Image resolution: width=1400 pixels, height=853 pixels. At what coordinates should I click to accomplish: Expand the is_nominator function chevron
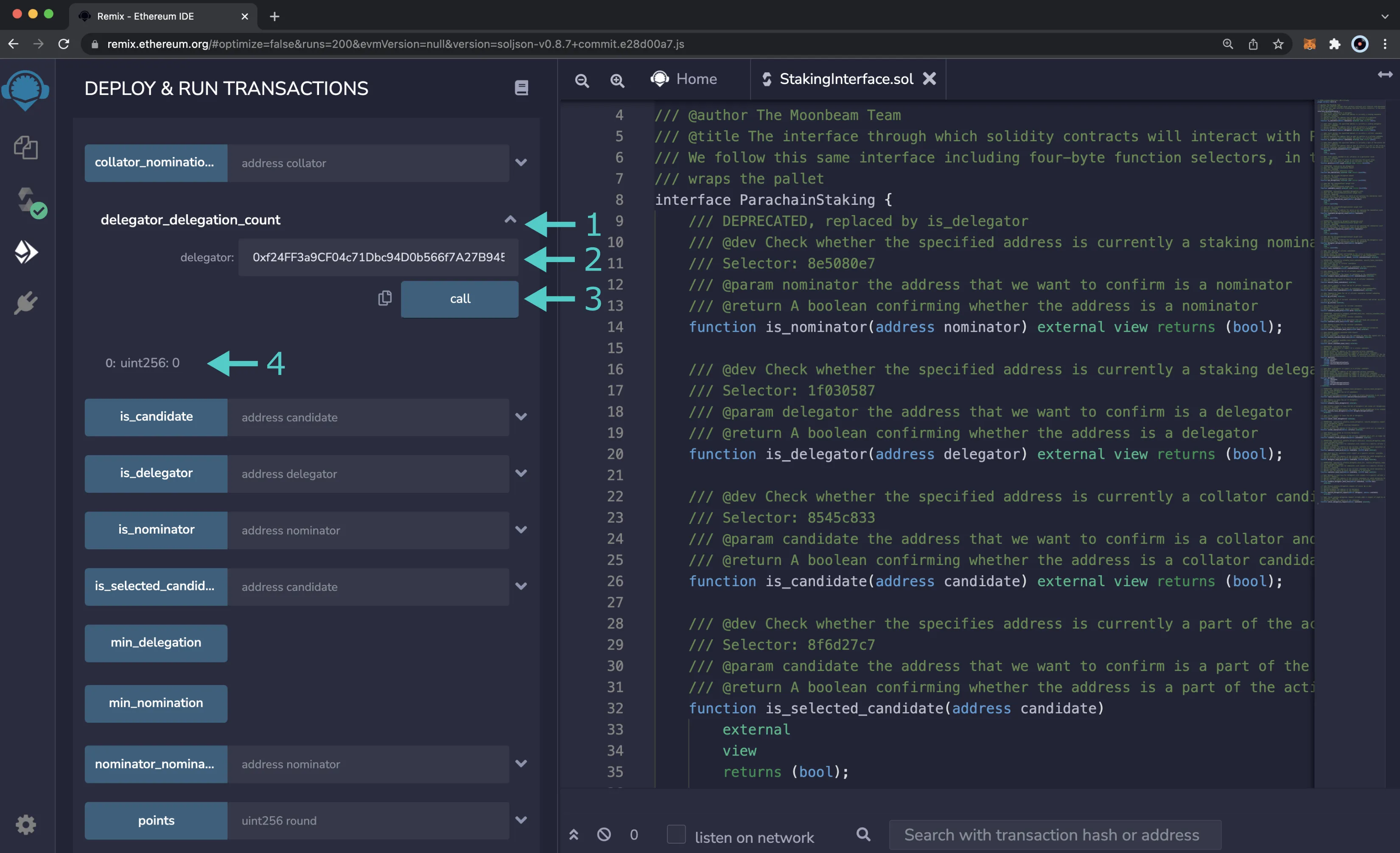521,529
